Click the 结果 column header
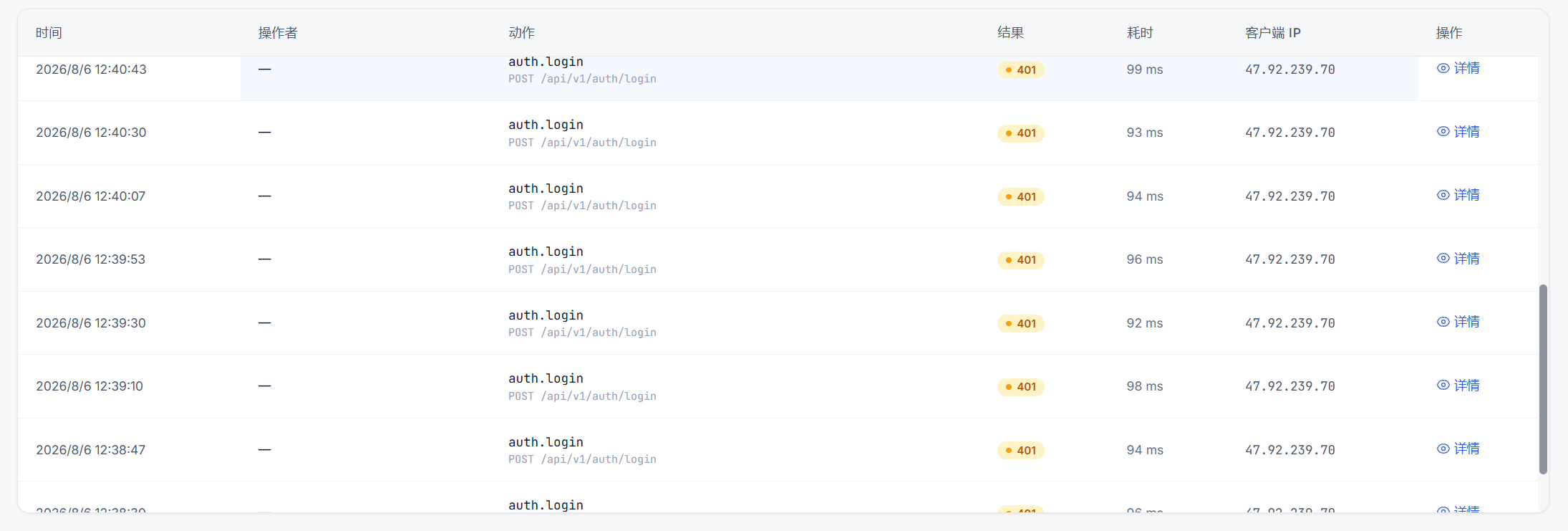Viewport: 1568px width, 531px height. coord(1010,33)
